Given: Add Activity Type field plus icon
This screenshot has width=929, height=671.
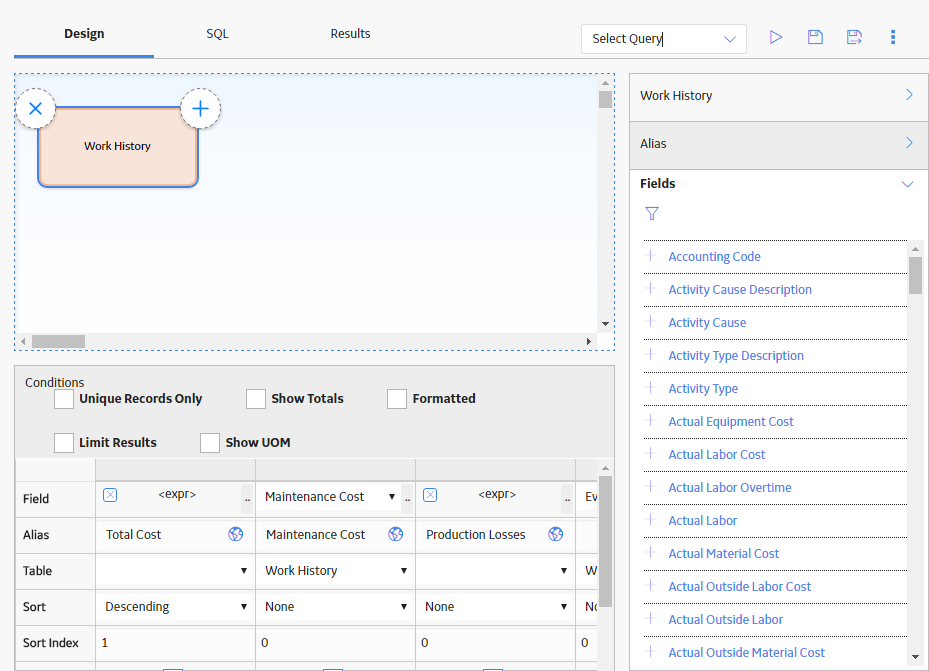Looking at the screenshot, I should [651, 388].
